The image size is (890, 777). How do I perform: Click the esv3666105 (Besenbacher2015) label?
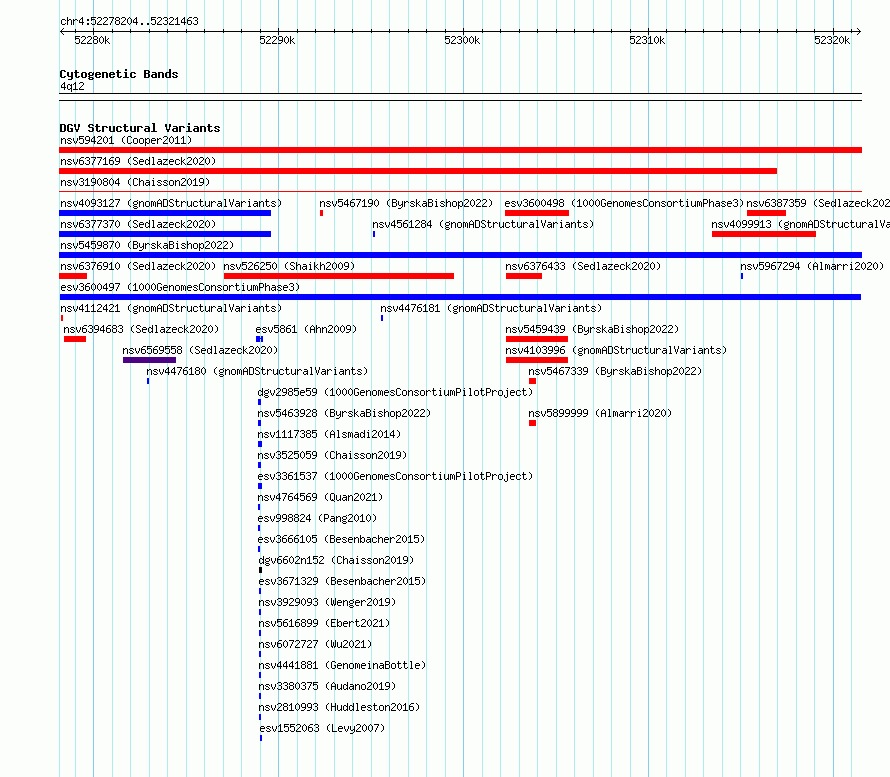pos(341,539)
